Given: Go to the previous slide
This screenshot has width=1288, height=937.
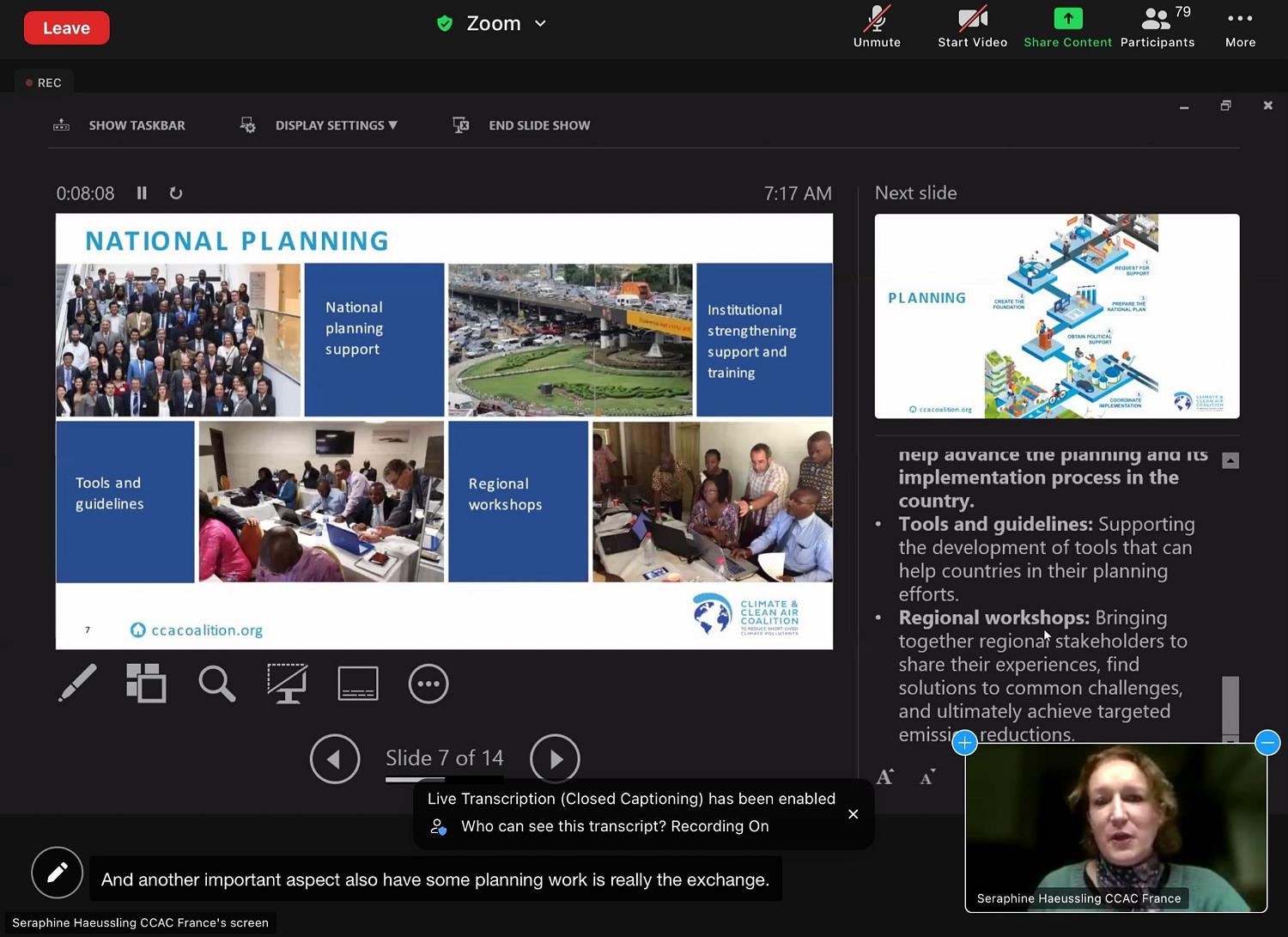Looking at the screenshot, I should tap(335, 759).
